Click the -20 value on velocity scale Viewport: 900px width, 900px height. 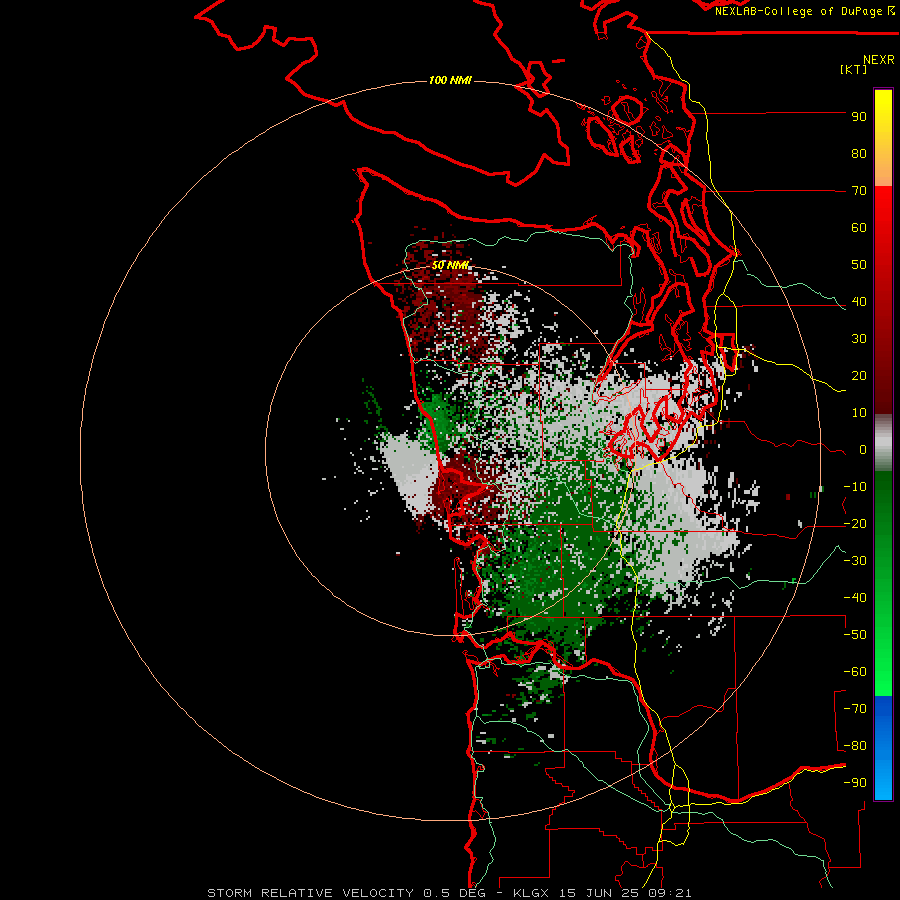(x=855, y=524)
